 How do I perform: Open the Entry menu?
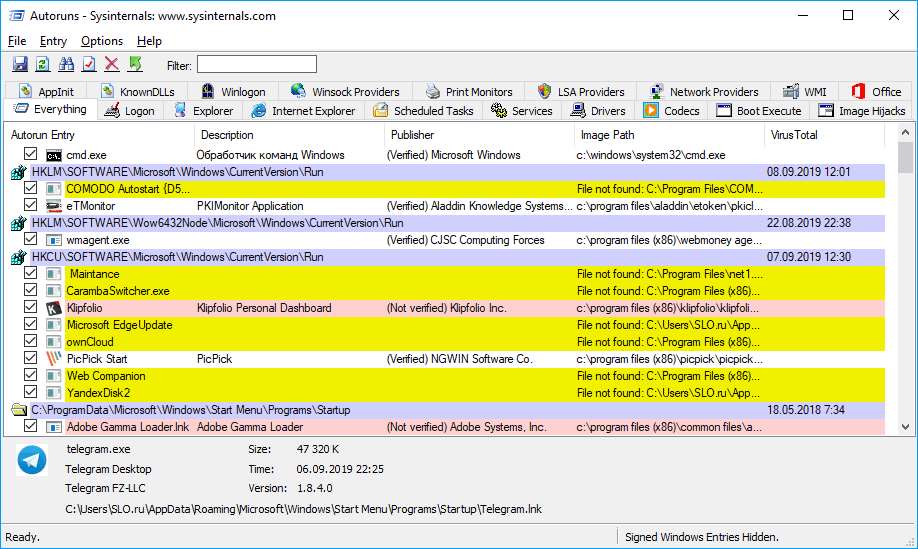[x=53, y=41]
